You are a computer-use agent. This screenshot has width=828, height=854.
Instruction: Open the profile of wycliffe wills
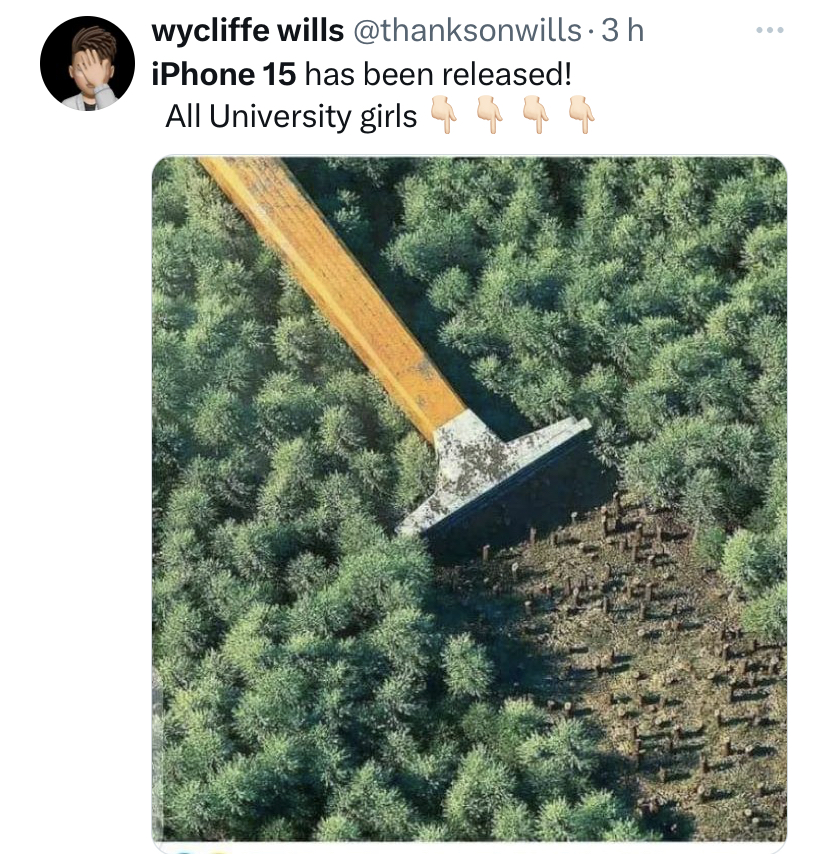pyautogui.click(x=244, y=31)
